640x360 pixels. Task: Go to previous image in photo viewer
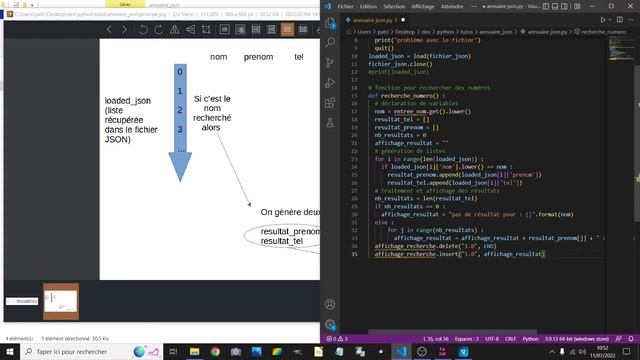pyautogui.click(x=109, y=29)
